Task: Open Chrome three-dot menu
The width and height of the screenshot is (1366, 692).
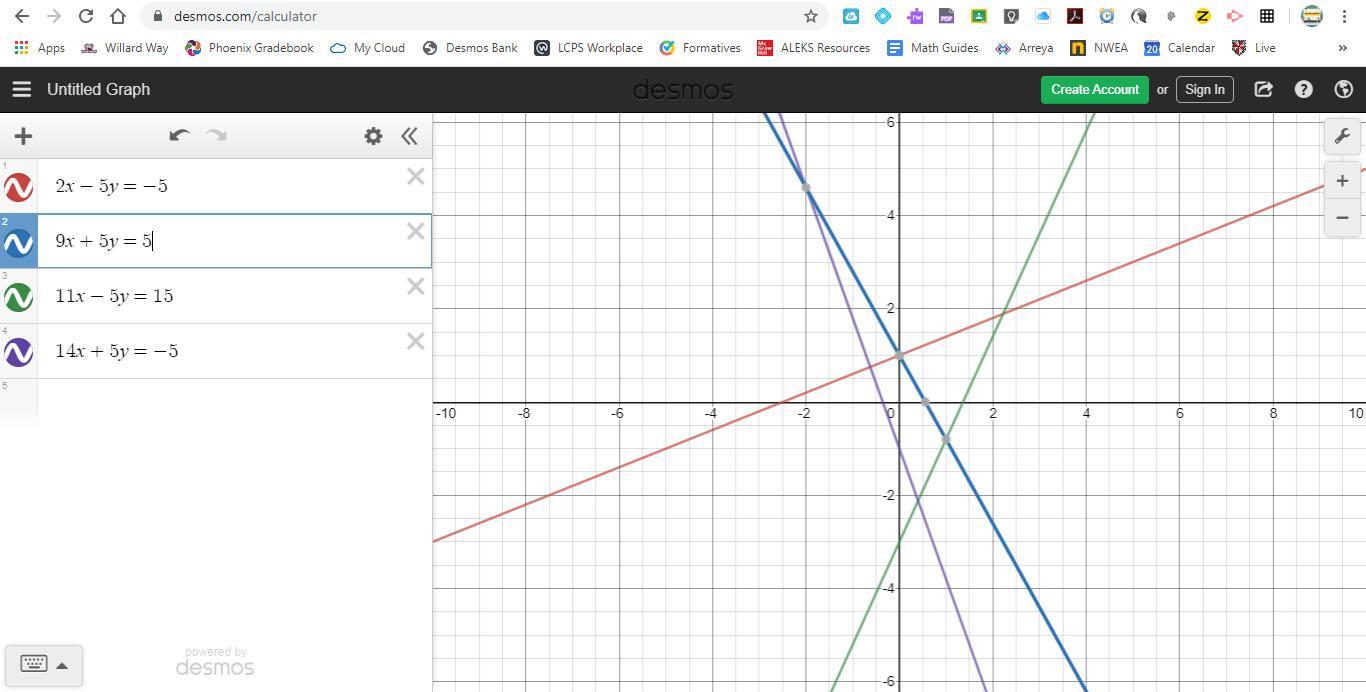Action: click(x=1344, y=16)
